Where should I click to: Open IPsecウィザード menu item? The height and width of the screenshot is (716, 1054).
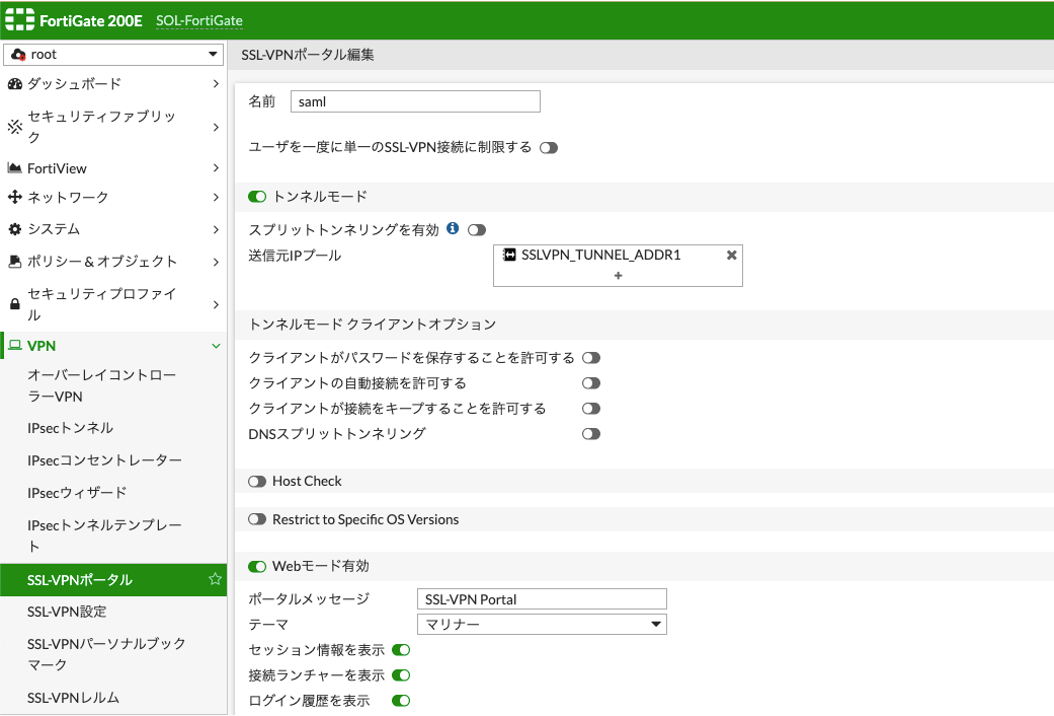[113, 492]
